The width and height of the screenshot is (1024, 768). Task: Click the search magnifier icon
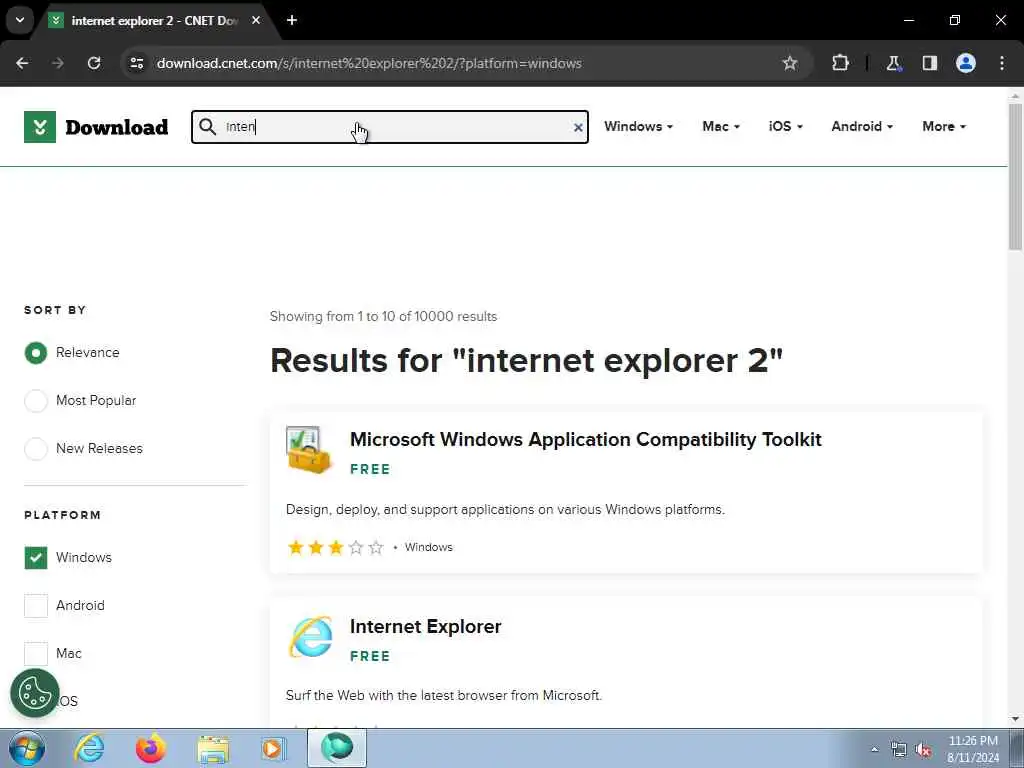pyautogui.click(x=208, y=127)
